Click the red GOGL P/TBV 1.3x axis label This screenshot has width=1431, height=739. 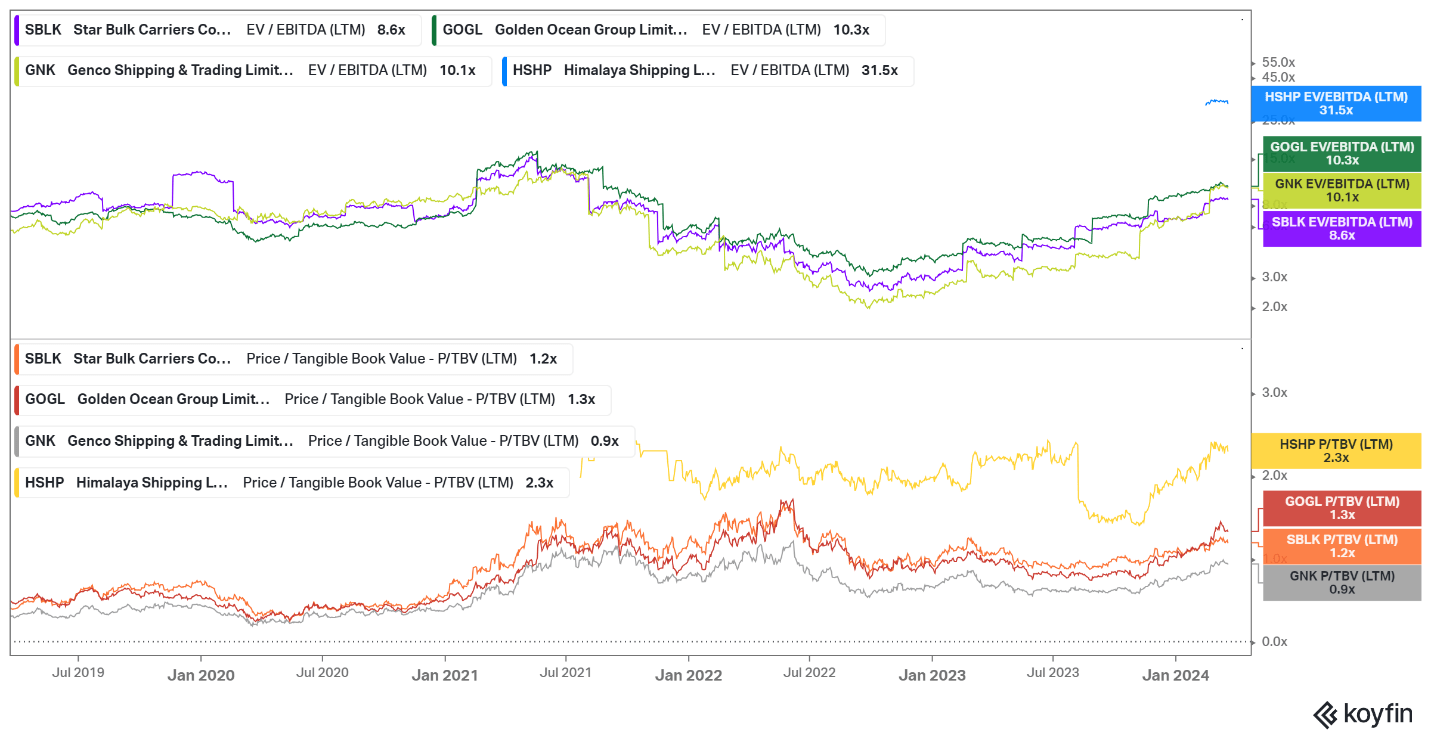tap(1341, 508)
